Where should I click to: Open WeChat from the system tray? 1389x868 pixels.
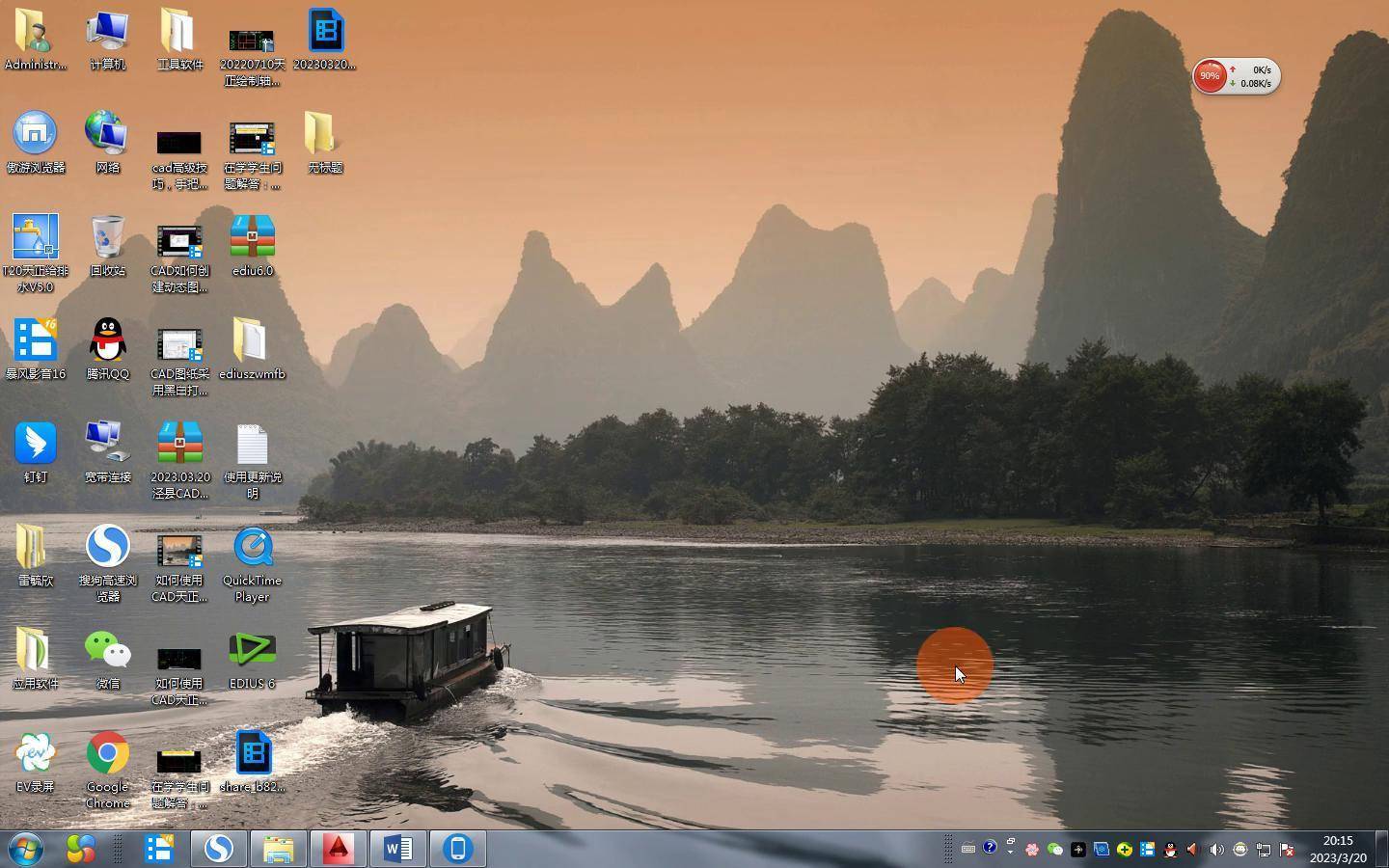(1055, 850)
